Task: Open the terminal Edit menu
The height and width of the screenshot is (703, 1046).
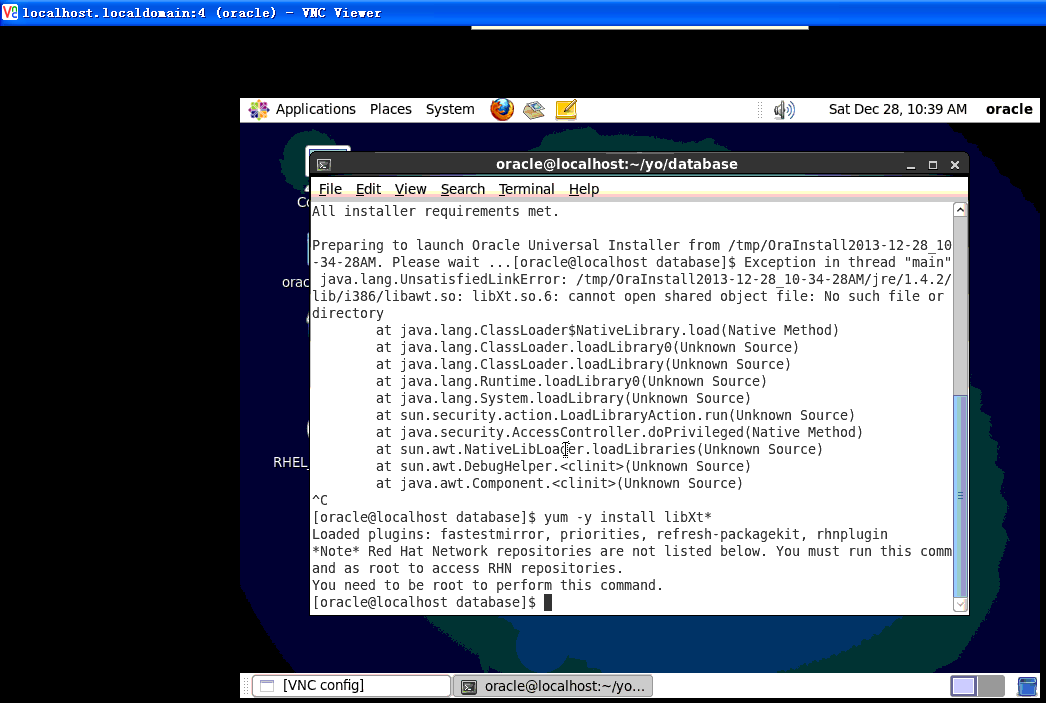Action: pos(368,189)
